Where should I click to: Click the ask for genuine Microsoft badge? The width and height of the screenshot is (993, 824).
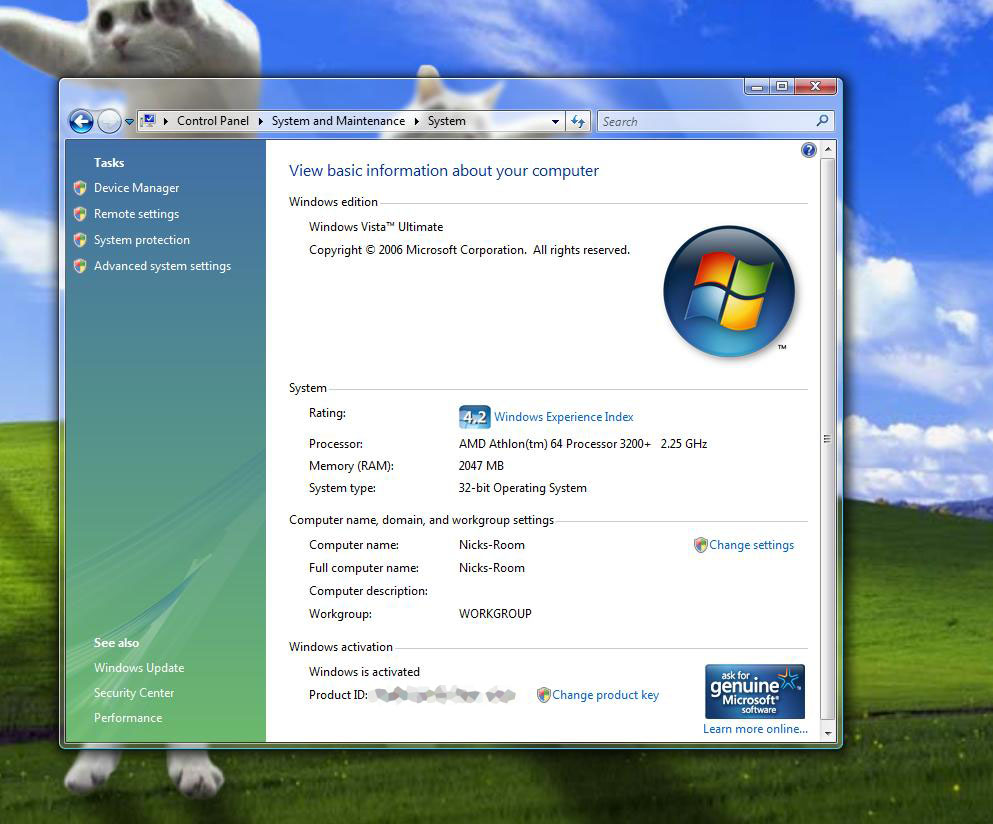tap(755, 691)
